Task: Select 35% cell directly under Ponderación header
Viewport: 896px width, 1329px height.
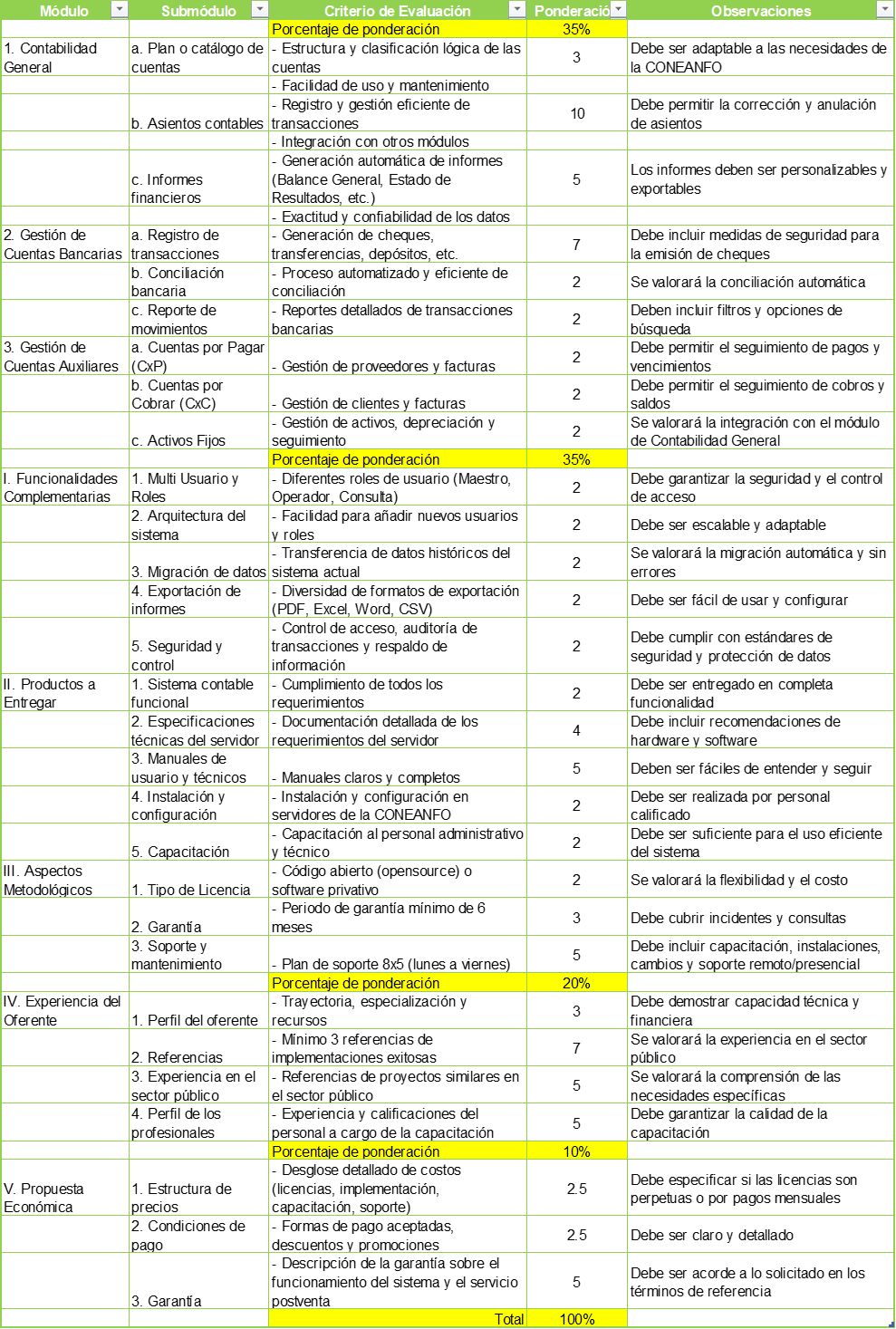Action: pos(576,29)
